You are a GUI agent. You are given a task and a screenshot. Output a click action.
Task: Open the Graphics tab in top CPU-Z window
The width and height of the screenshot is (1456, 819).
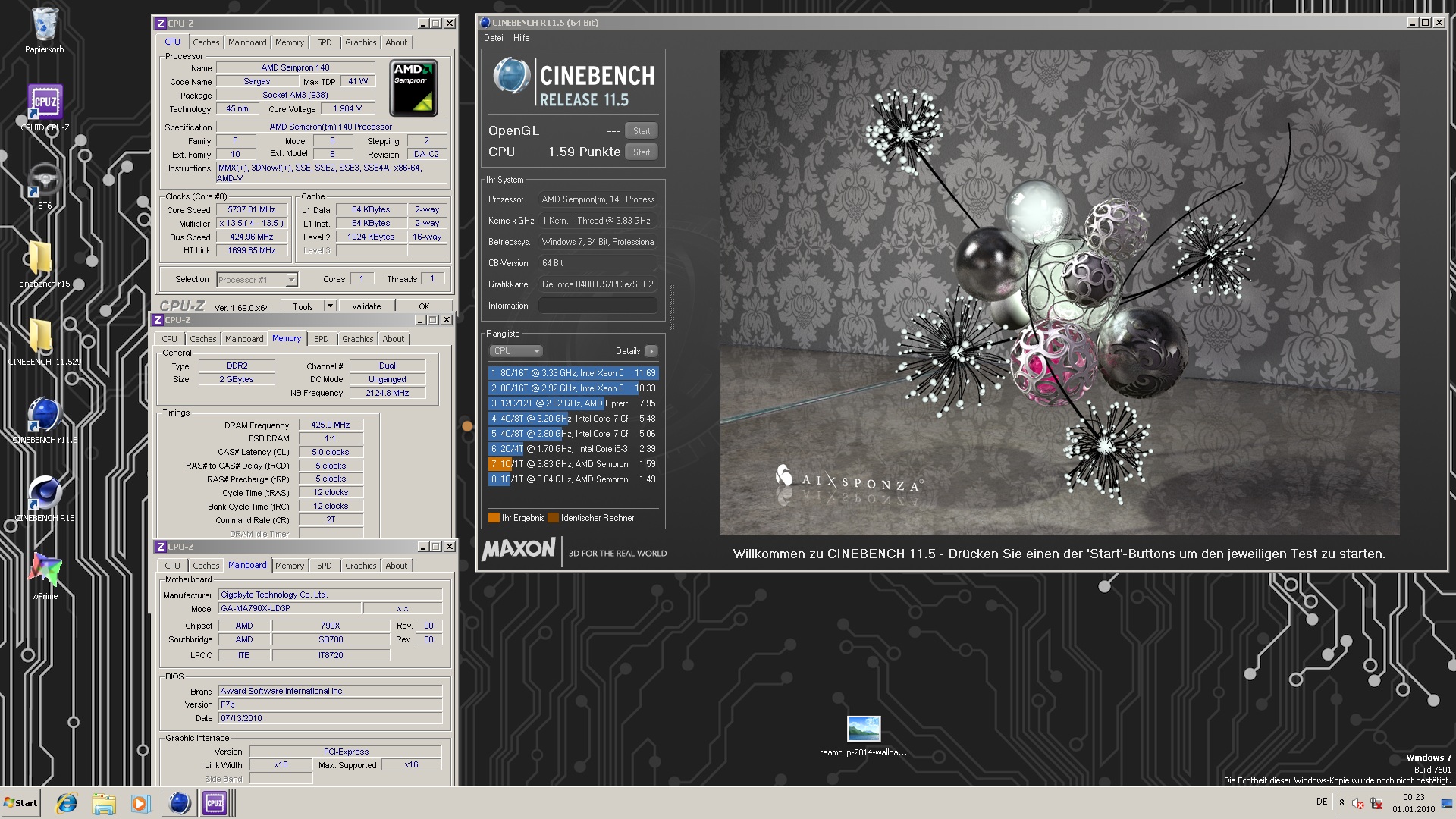tap(360, 42)
